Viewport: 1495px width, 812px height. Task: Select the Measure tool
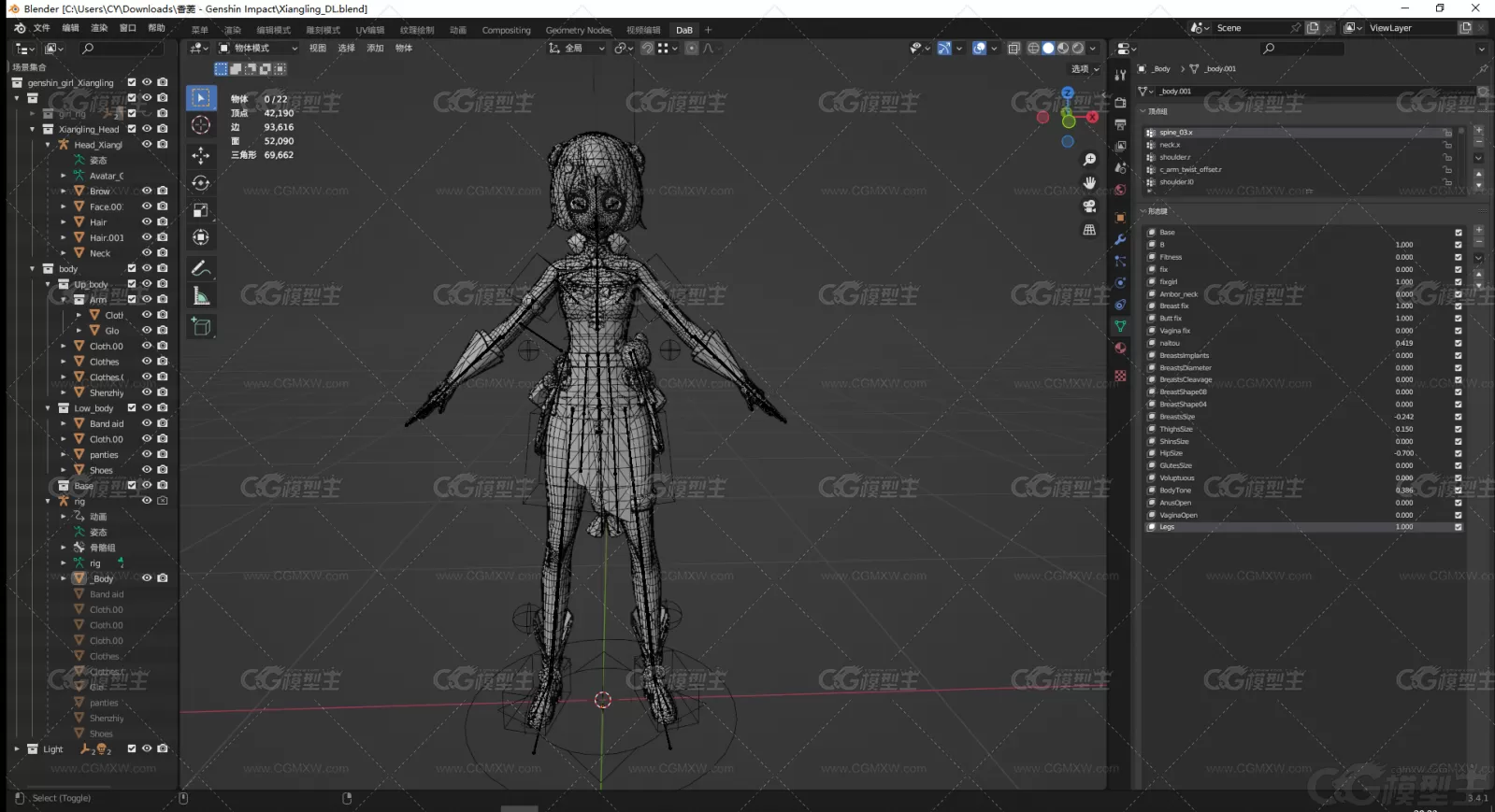201,297
